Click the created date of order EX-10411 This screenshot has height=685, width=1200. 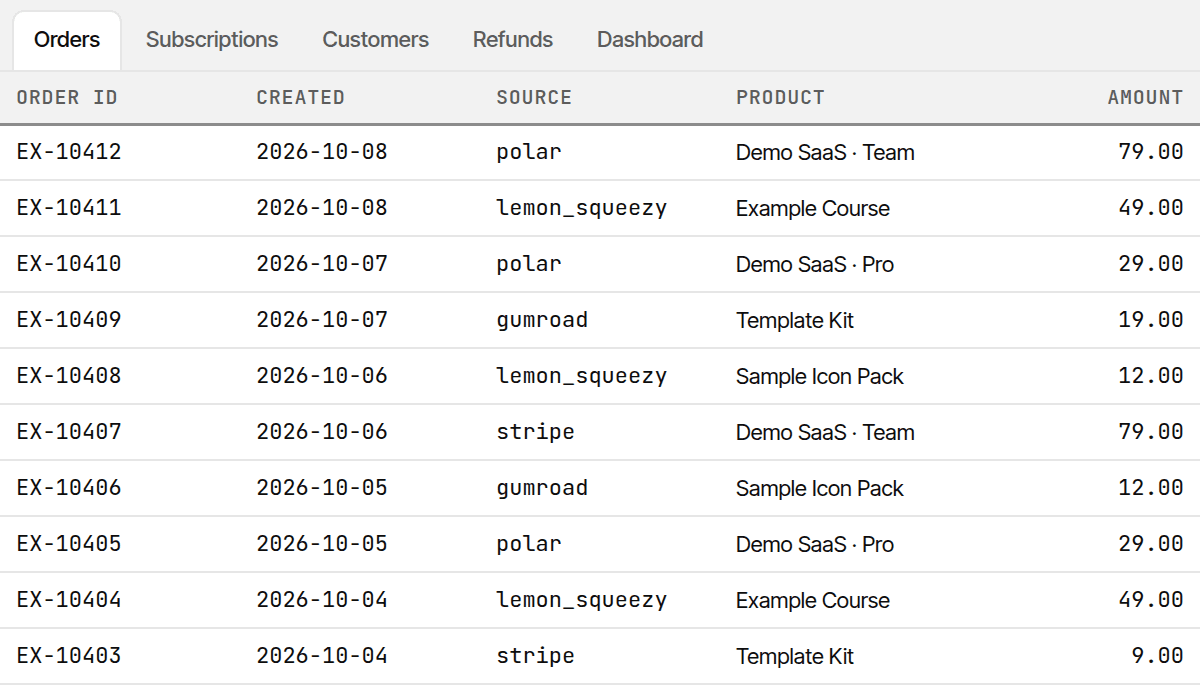coord(322,208)
